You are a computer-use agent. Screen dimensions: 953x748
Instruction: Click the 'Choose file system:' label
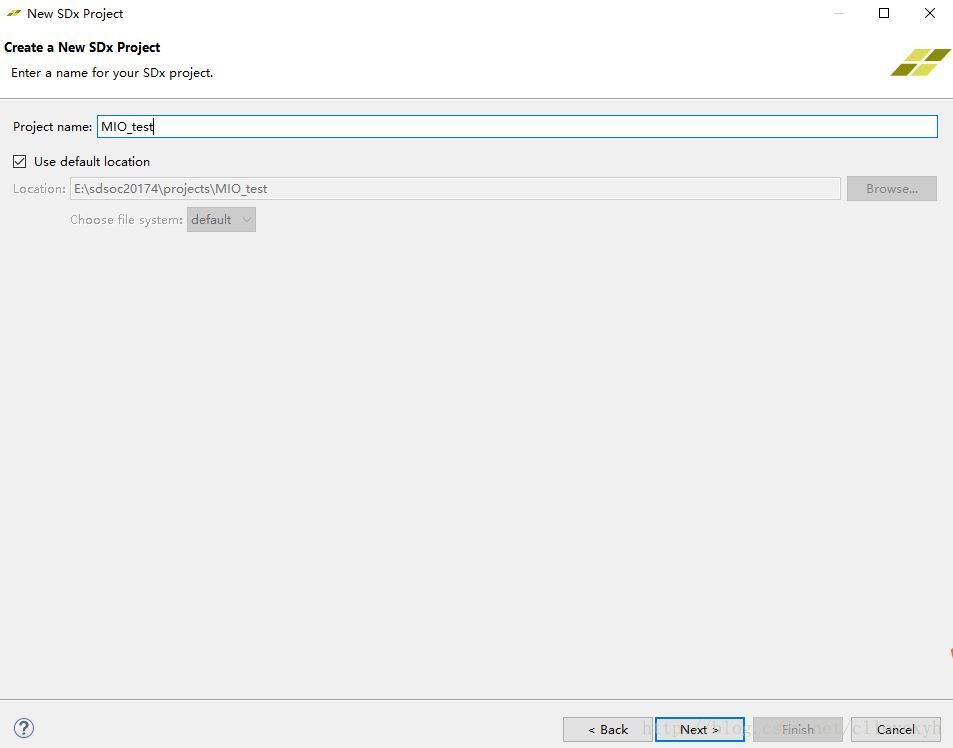click(x=126, y=219)
